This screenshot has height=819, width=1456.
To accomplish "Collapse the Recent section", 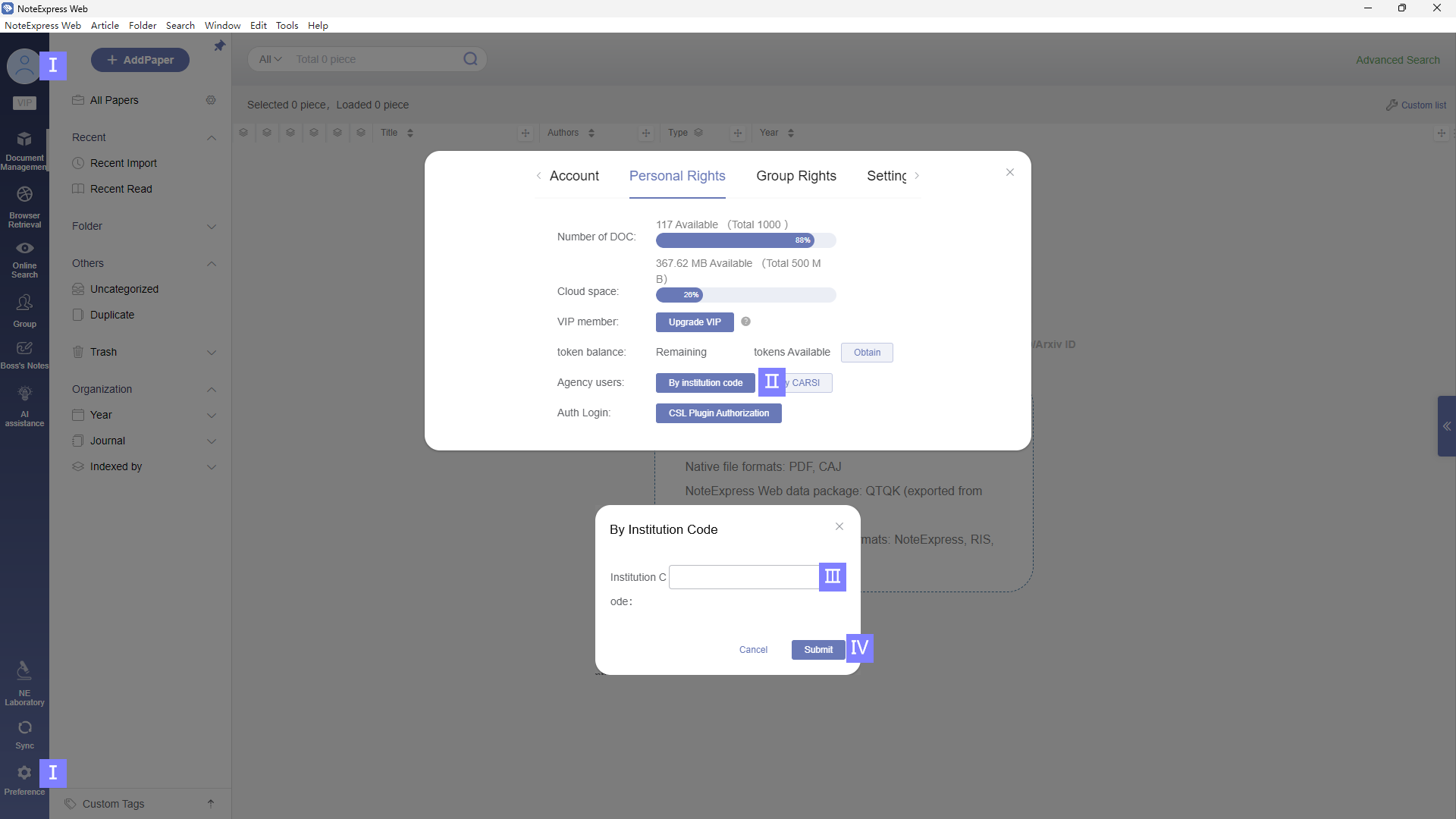I will click(212, 138).
